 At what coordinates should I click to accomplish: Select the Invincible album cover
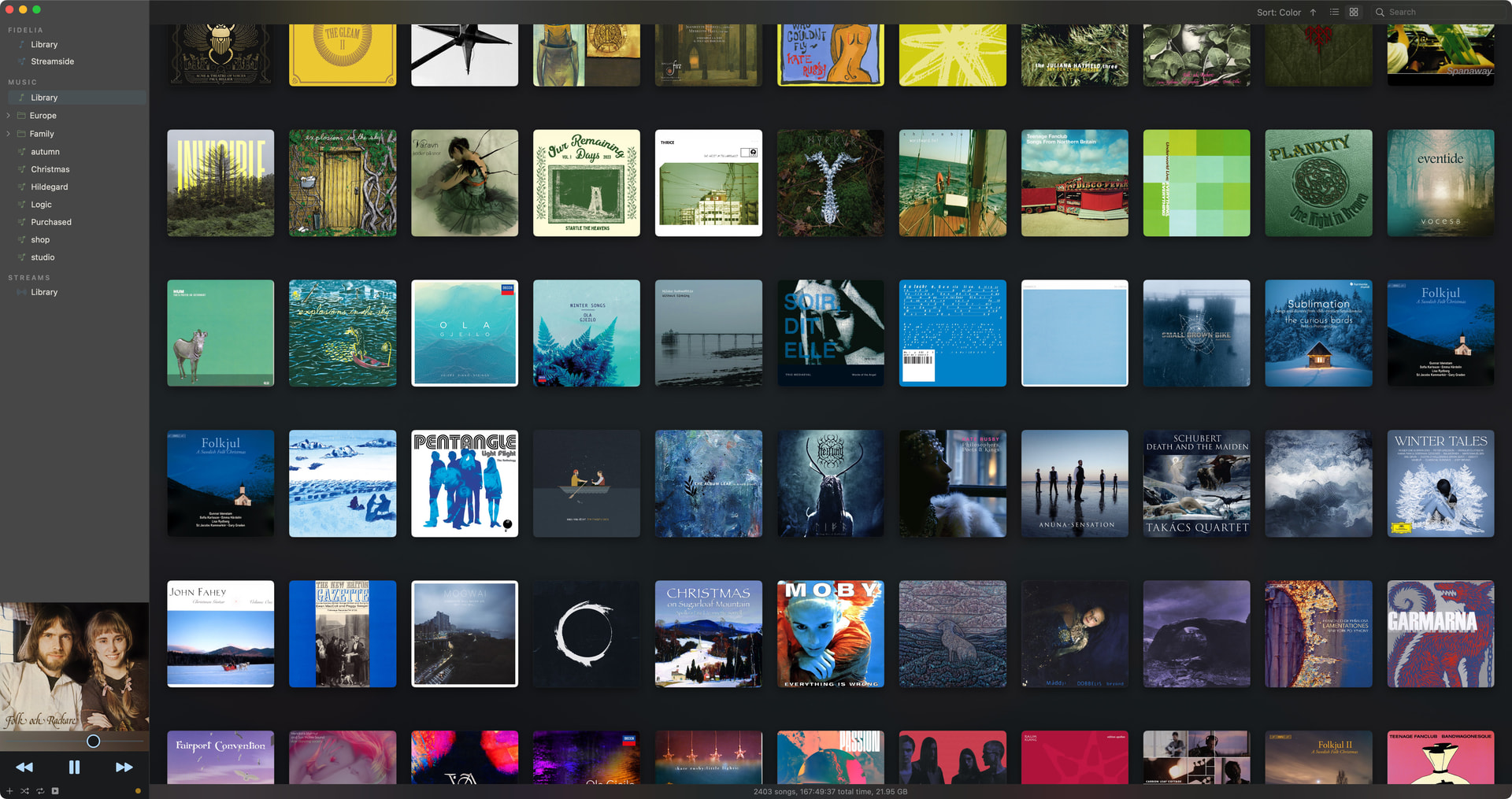pyautogui.click(x=220, y=183)
